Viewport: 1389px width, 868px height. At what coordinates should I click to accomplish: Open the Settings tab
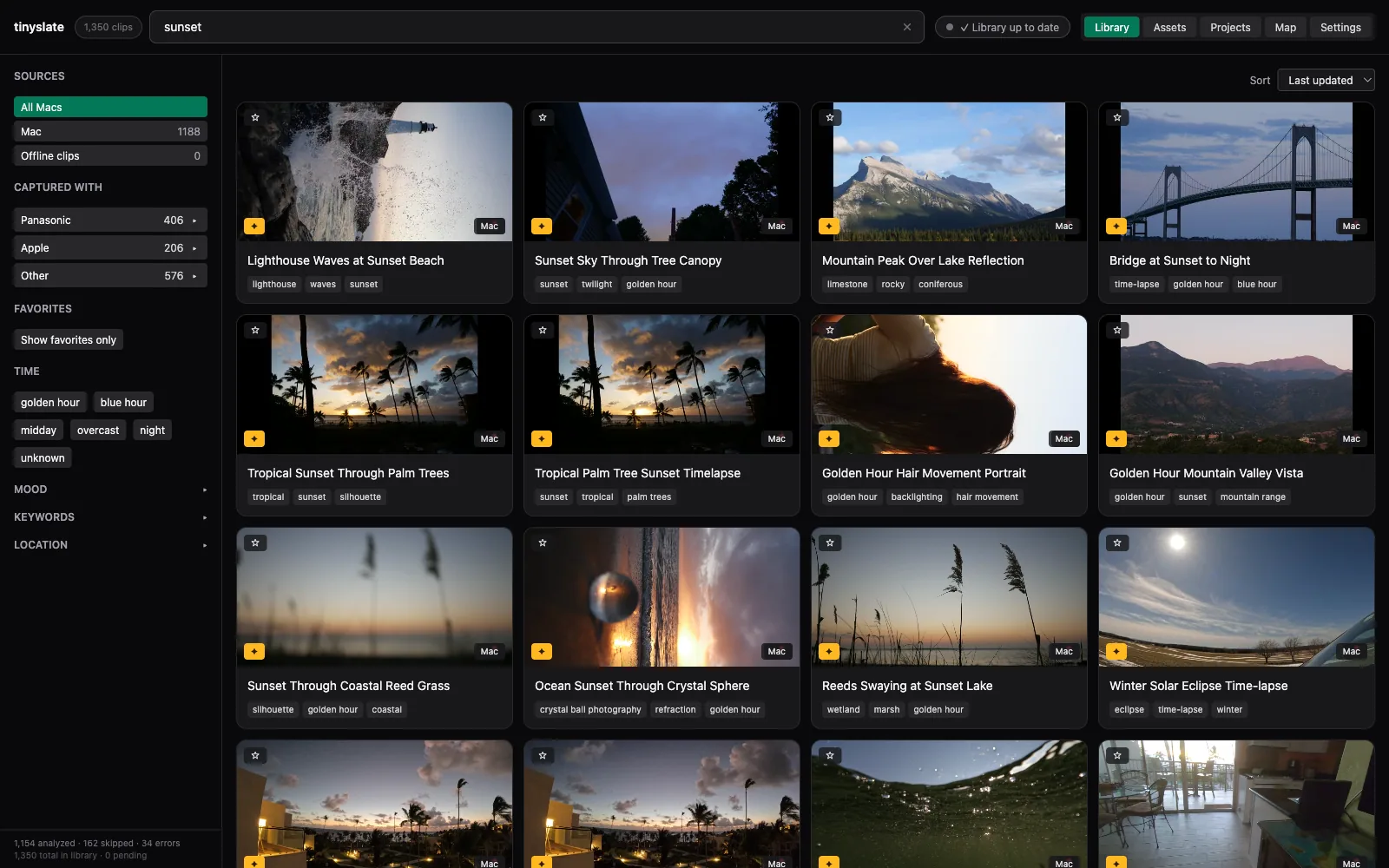pos(1340,27)
